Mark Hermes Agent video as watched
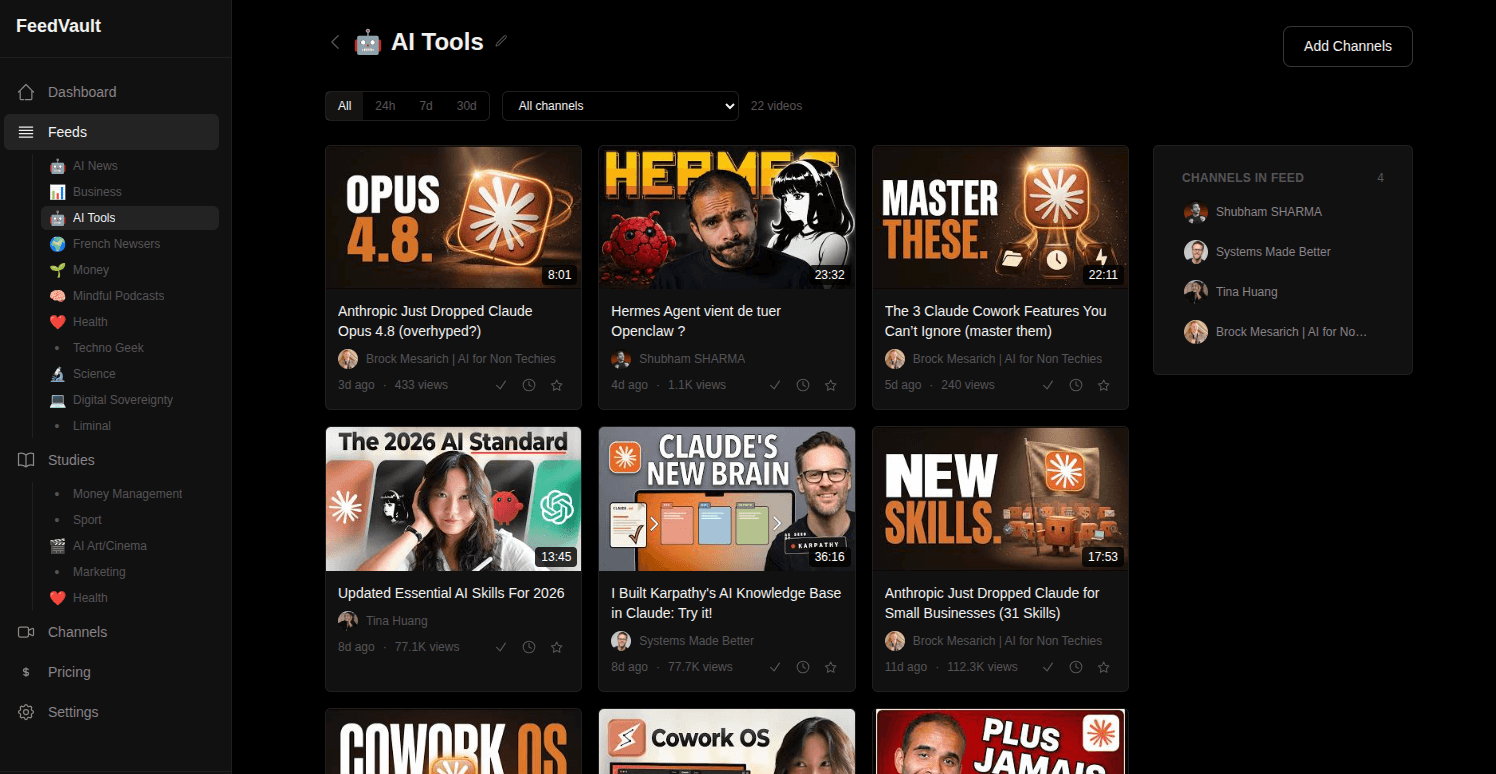 pos(775,385)
